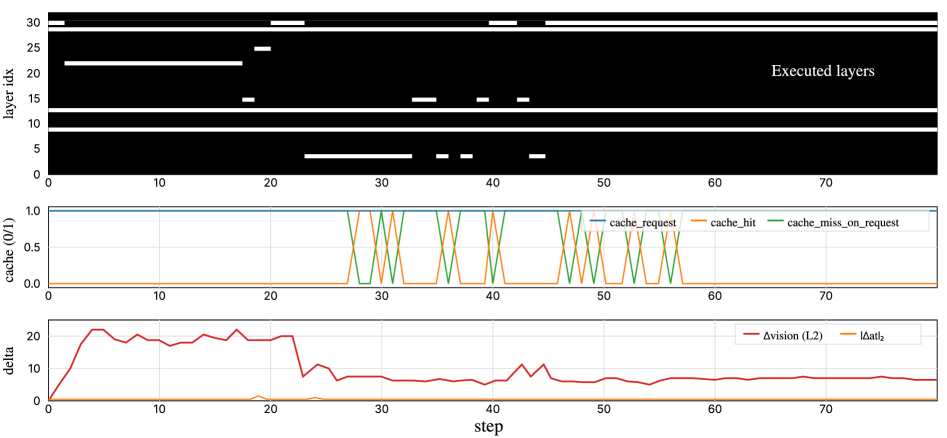This screenshot has height=438, width=947.
Task: Click the "0.5" tick on the cache chart
Action: coord(35,247)
